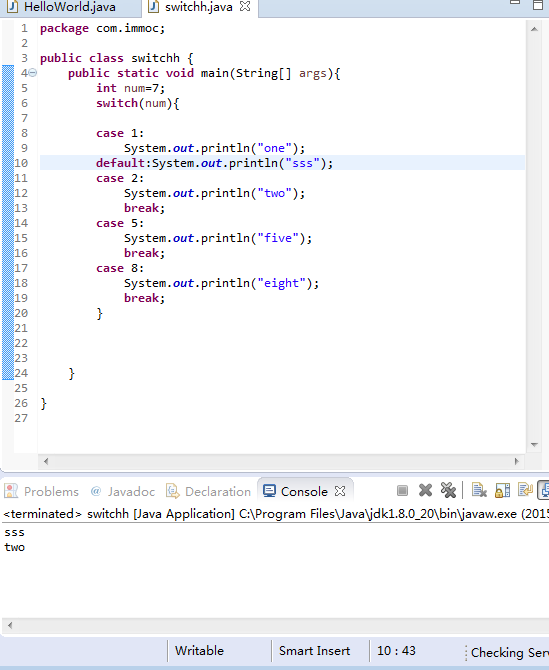This screenshot has height=670, width=549.
Task: Close the Console view tab
Action: coord(340,491)
